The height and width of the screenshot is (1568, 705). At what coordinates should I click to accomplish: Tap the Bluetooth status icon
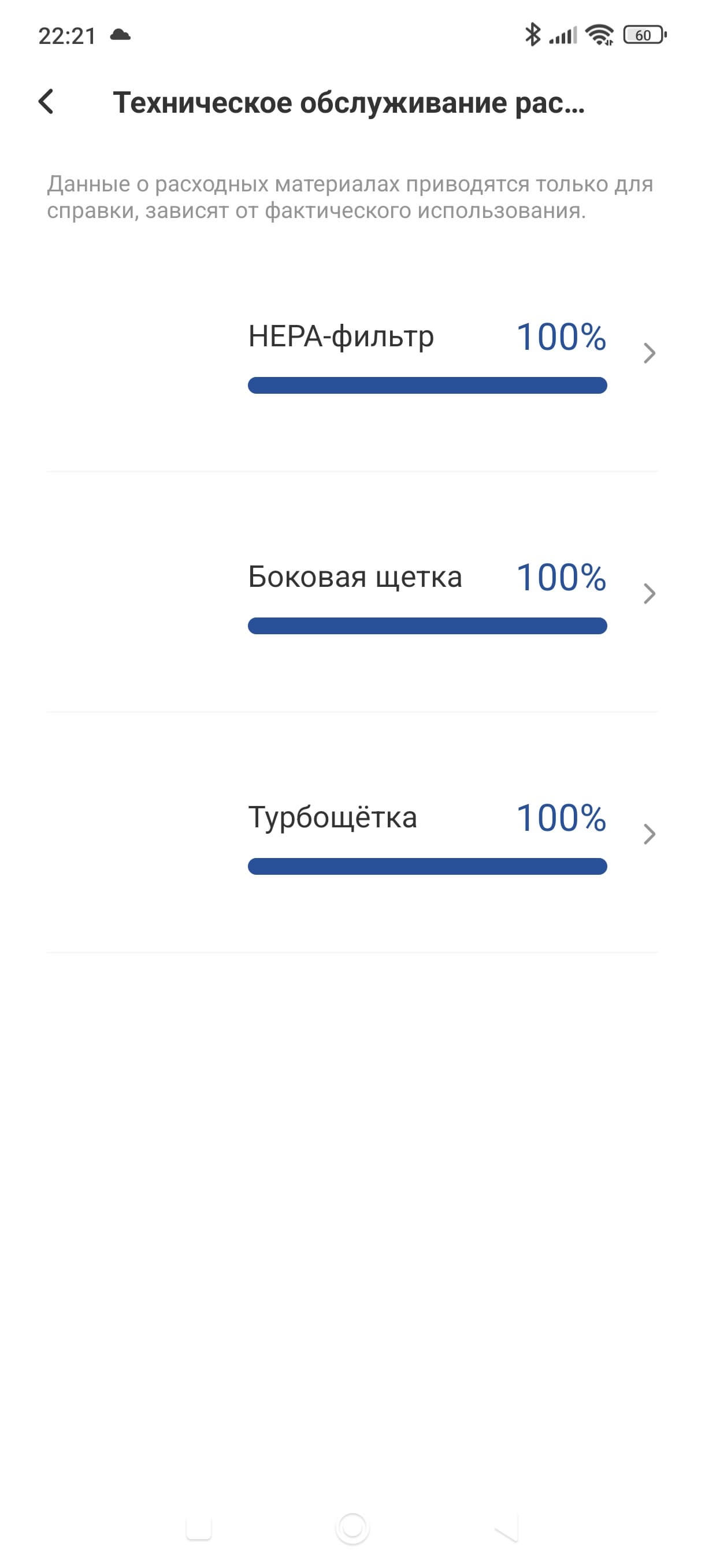(x=532, y=35)
